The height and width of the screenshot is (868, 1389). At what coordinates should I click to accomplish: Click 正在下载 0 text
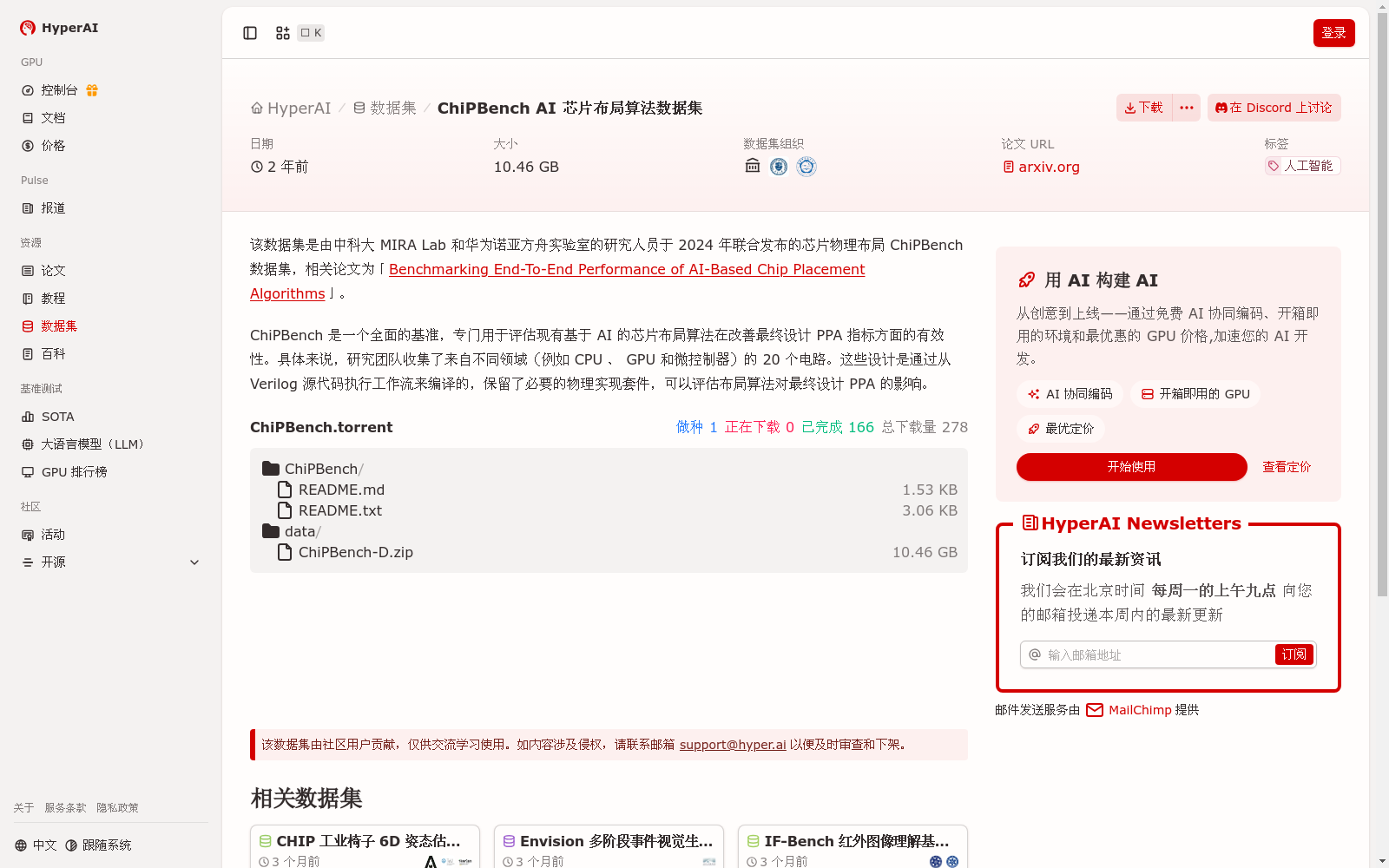(x=760, y=427)
